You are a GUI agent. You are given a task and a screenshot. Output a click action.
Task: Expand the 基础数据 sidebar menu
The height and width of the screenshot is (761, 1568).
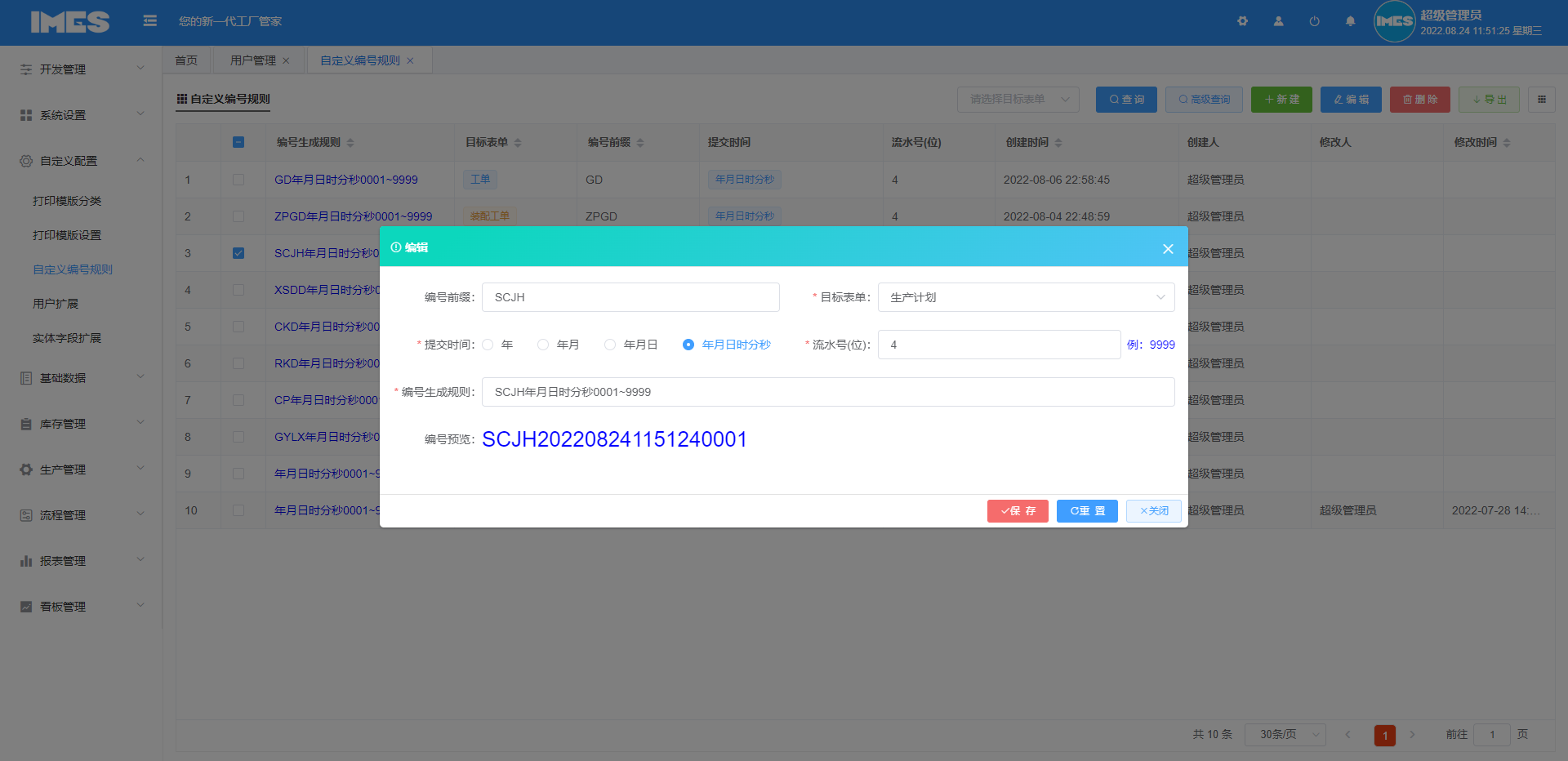point(81,378)
